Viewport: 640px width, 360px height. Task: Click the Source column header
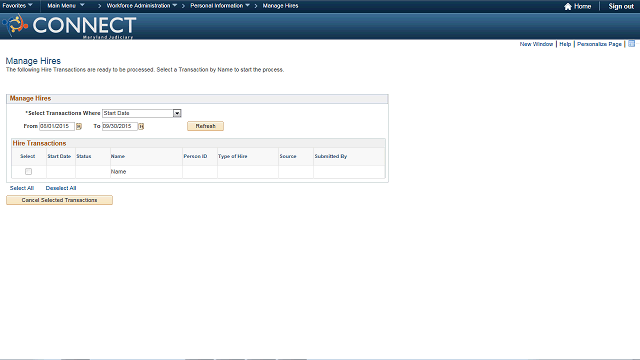pyautogui.click(x=288, y=156)
